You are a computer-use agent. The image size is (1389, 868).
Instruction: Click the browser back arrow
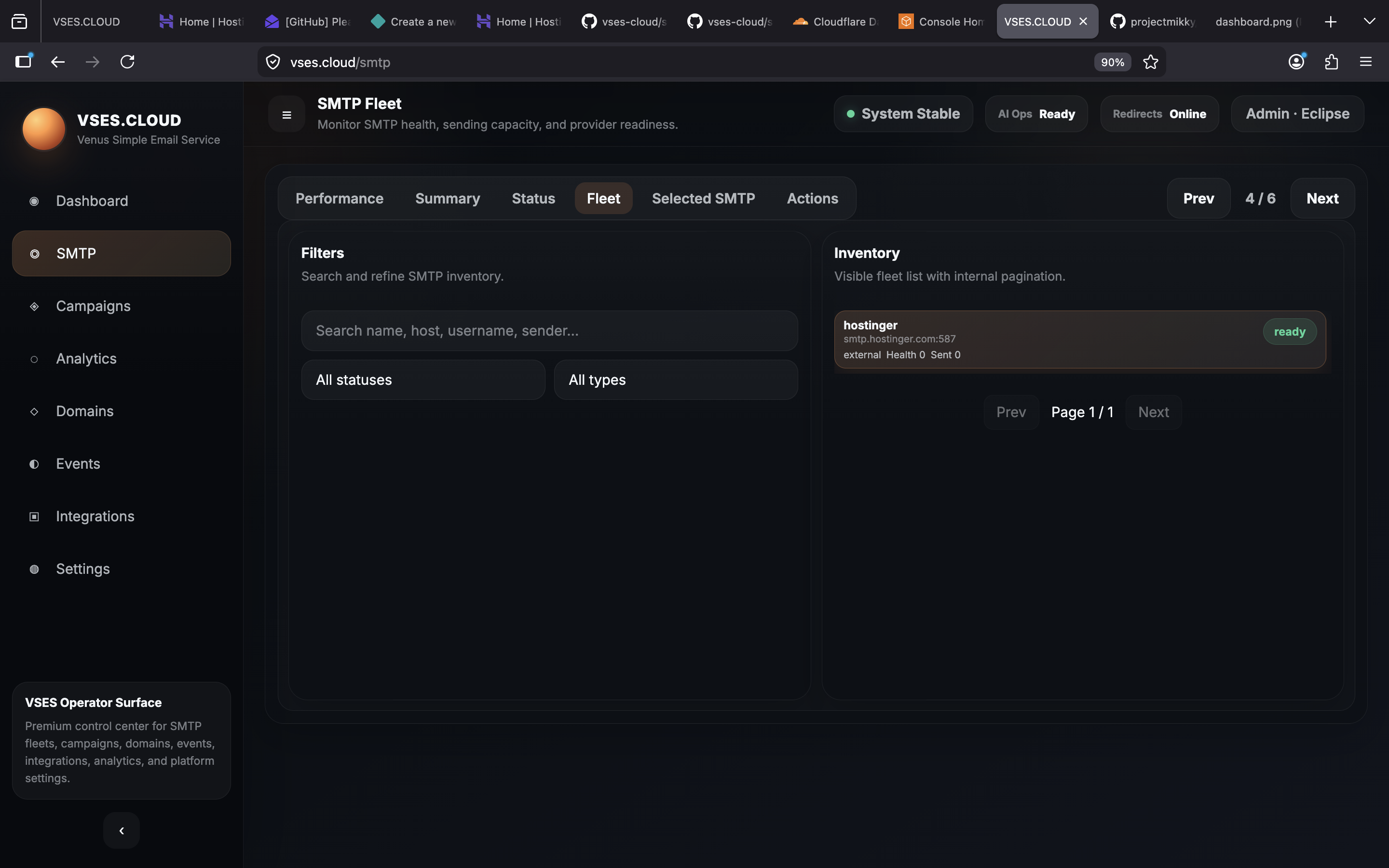58,62
